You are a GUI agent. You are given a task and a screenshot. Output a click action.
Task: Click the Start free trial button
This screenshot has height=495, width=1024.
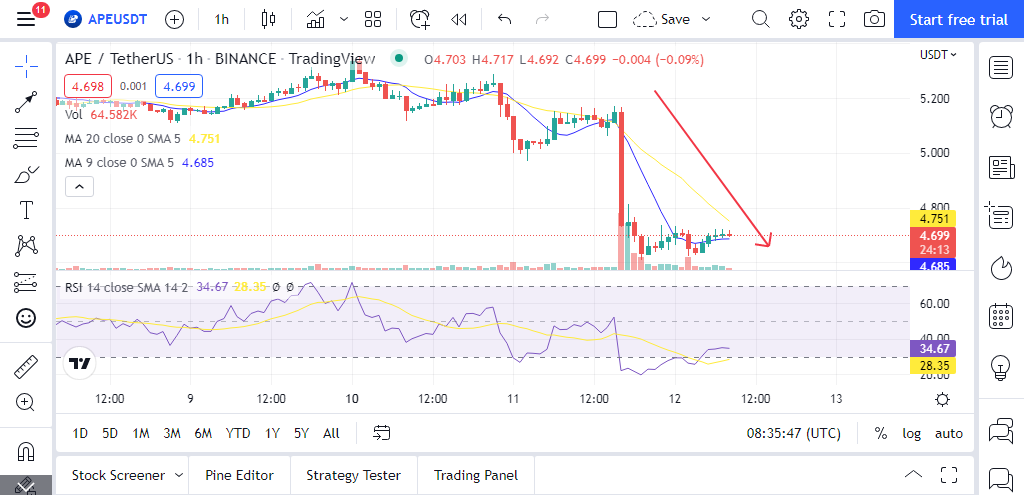point(958,19)
